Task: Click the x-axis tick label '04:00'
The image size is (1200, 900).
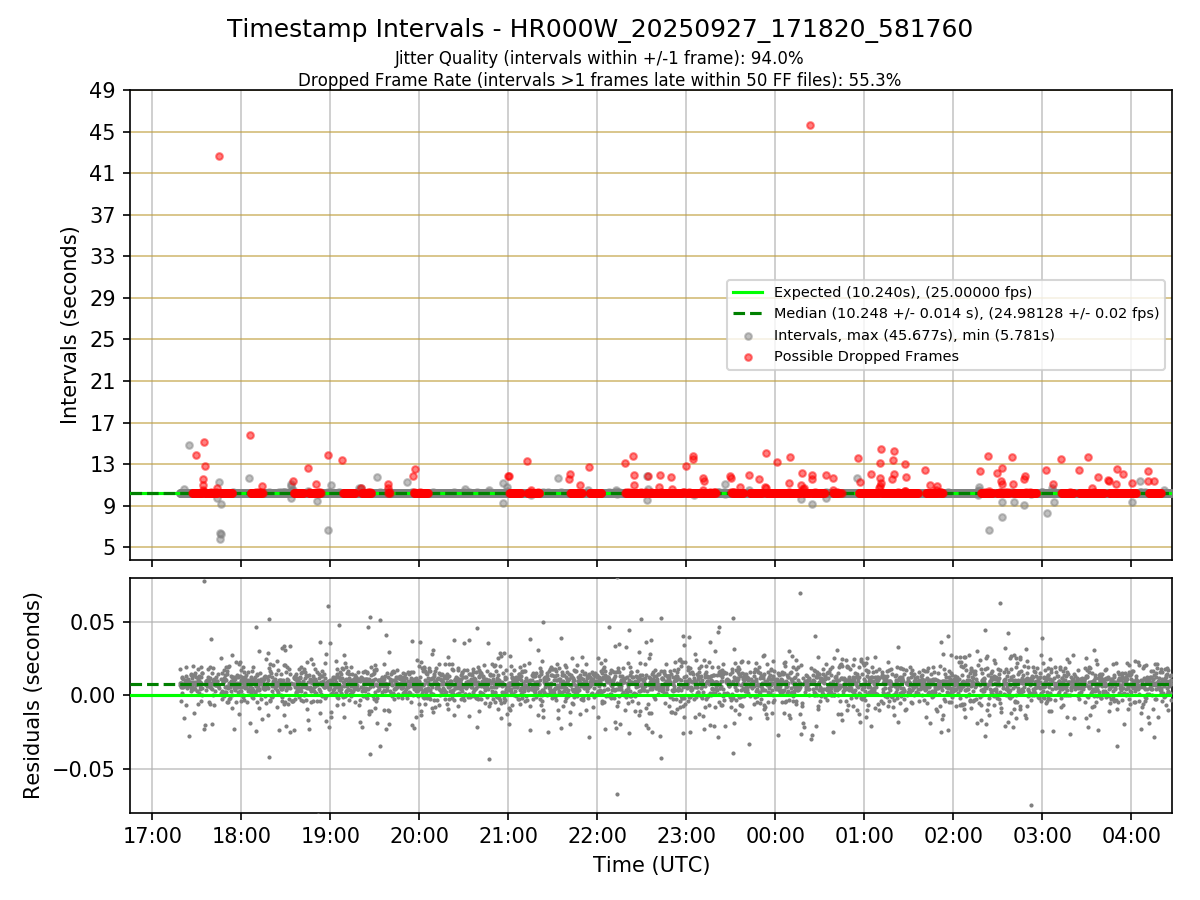Action: coord(1131,837)
